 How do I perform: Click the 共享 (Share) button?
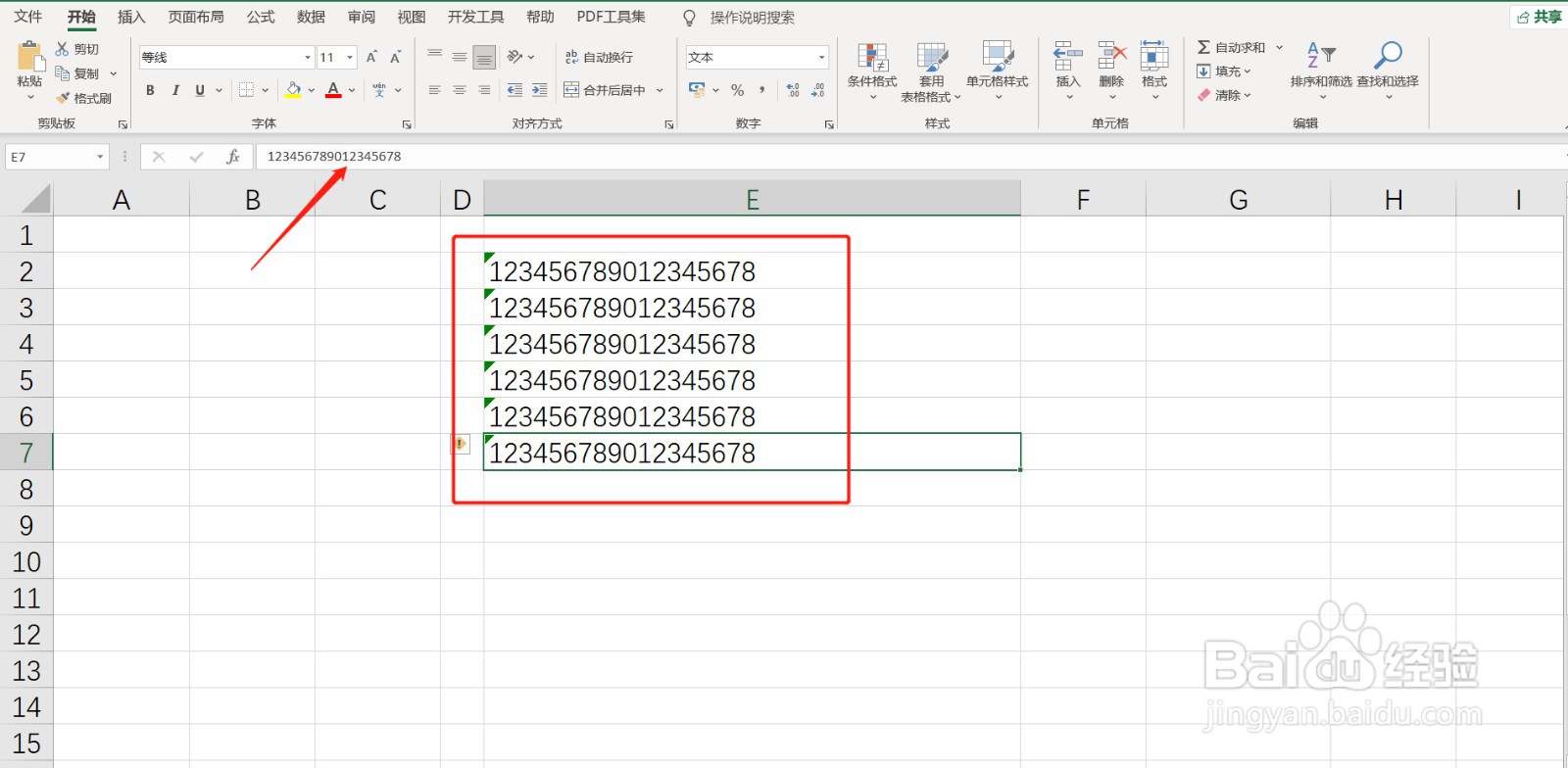point(1539,17)
